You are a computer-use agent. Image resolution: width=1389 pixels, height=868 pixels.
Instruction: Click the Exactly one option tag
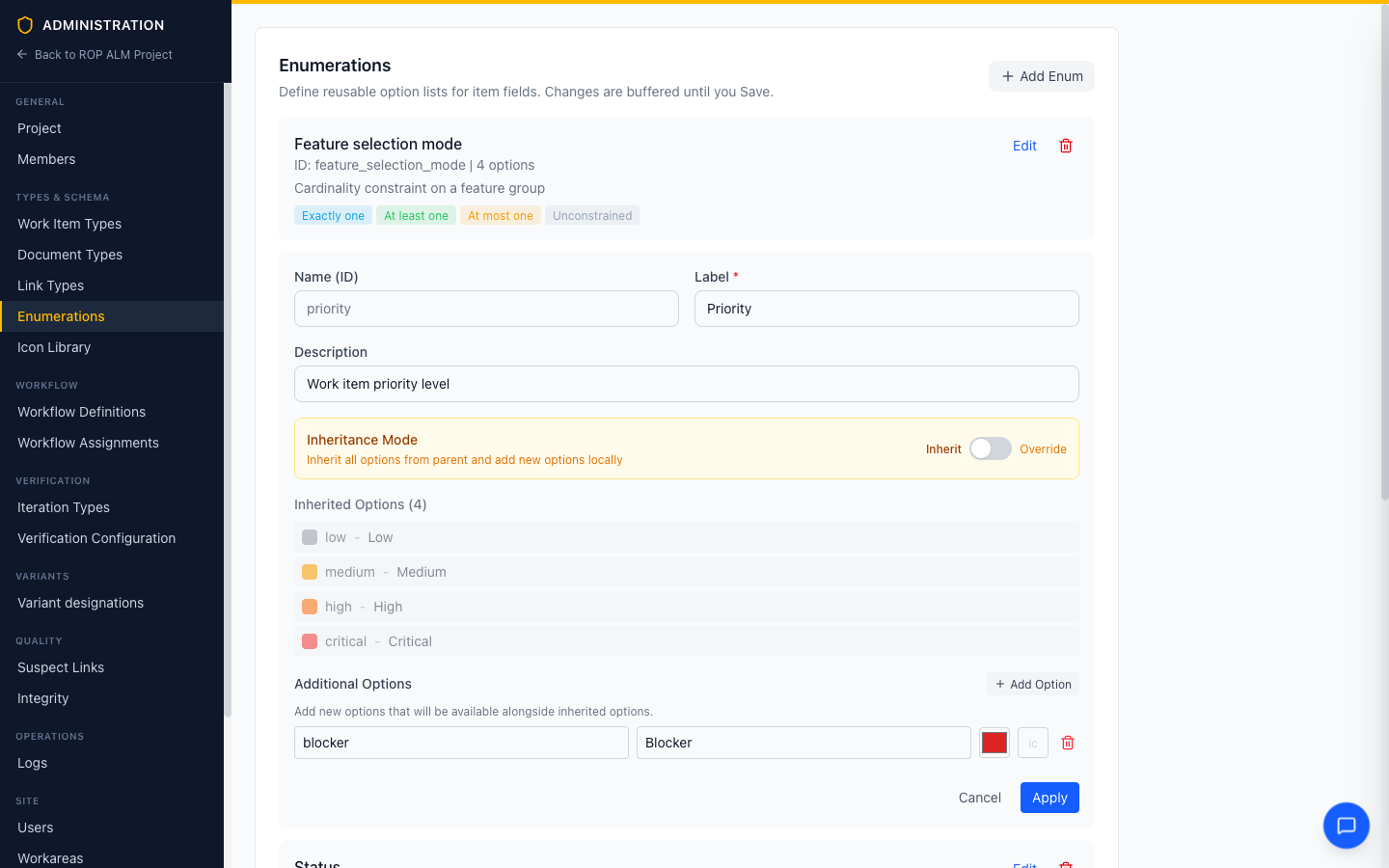pyautogui.click(x=333, y=216)
